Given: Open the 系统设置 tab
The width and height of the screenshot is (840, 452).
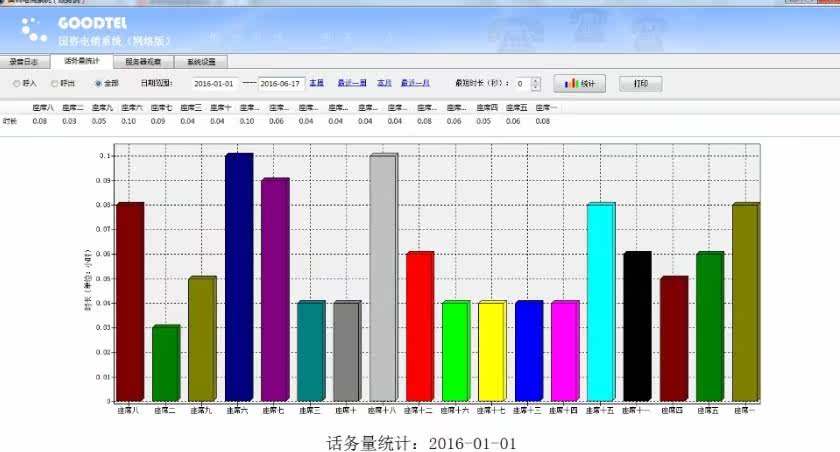Looking at the screenshot, I should click(x=201, y=62).
